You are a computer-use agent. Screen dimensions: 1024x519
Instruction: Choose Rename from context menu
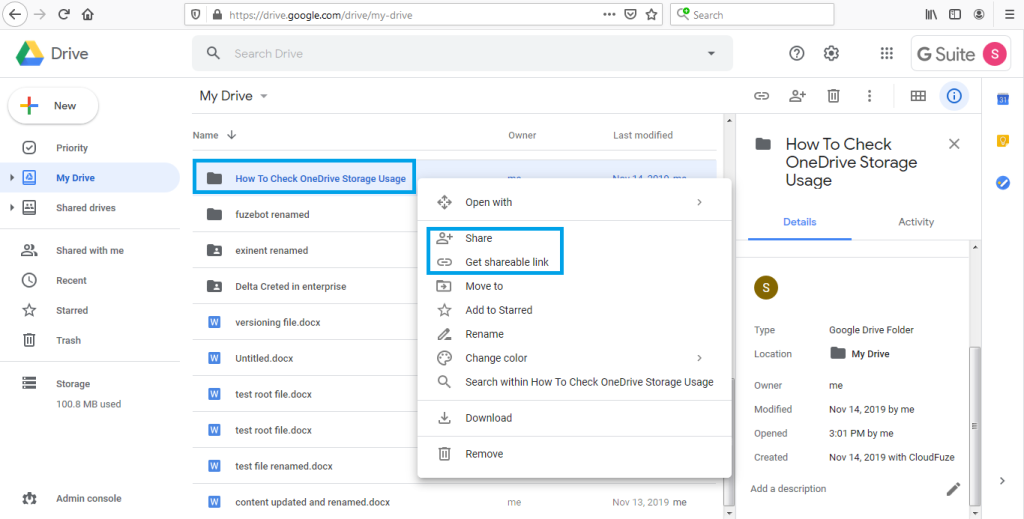point(575,334)
